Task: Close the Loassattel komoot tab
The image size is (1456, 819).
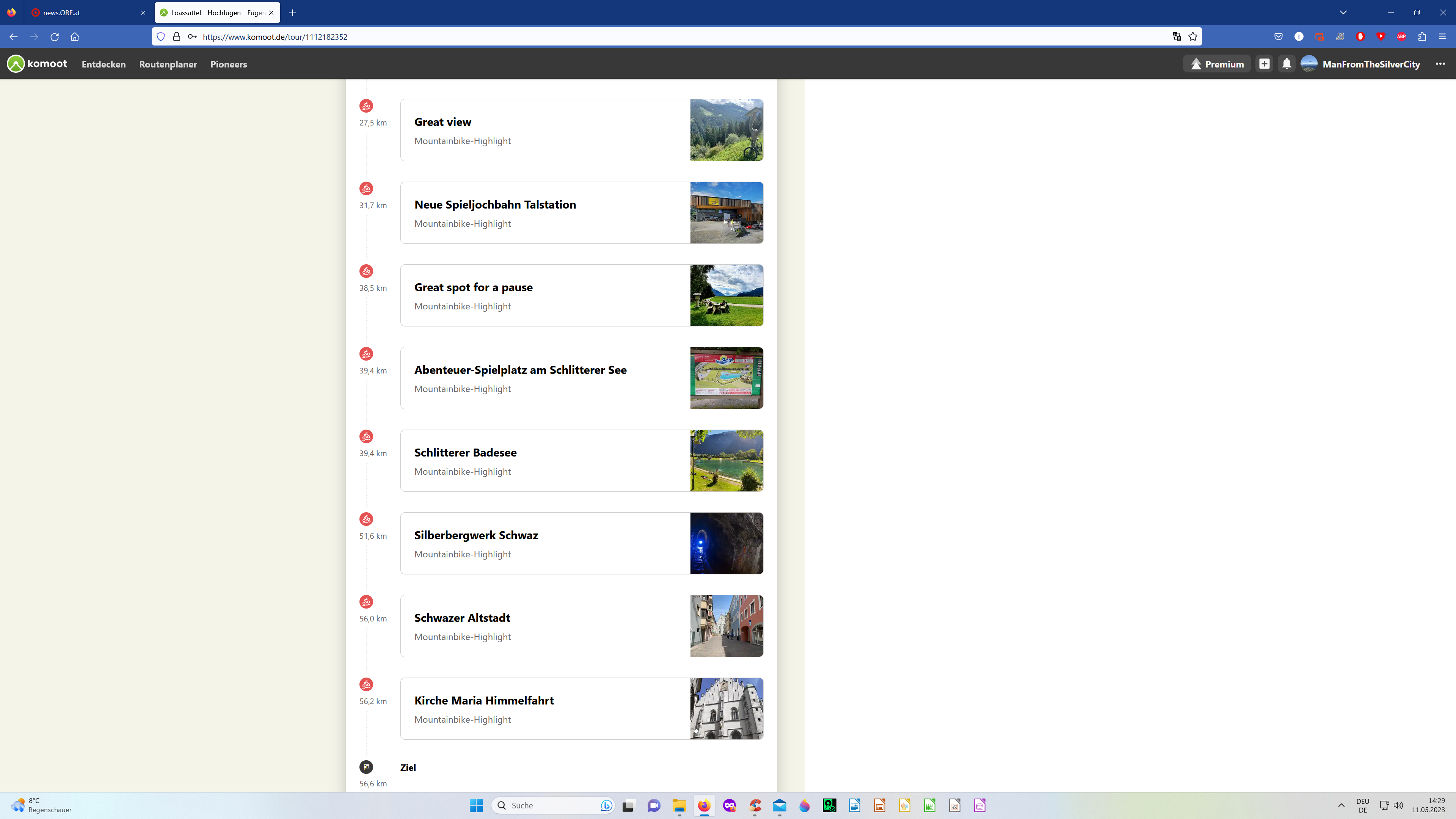Action: tap(271, 13)
